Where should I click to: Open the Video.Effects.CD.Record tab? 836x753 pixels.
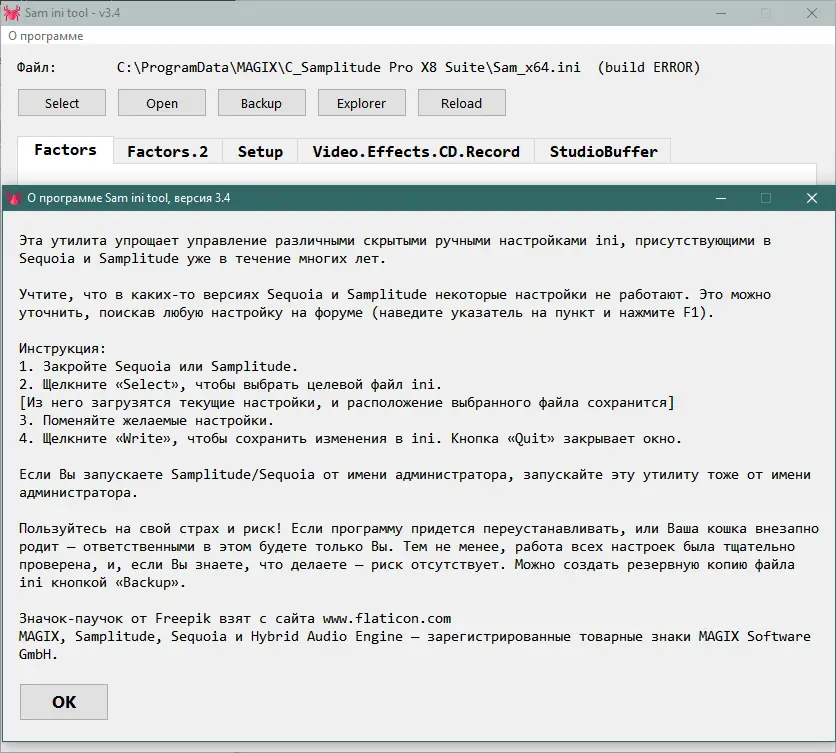pyautogui.click(x=416, y=151)
